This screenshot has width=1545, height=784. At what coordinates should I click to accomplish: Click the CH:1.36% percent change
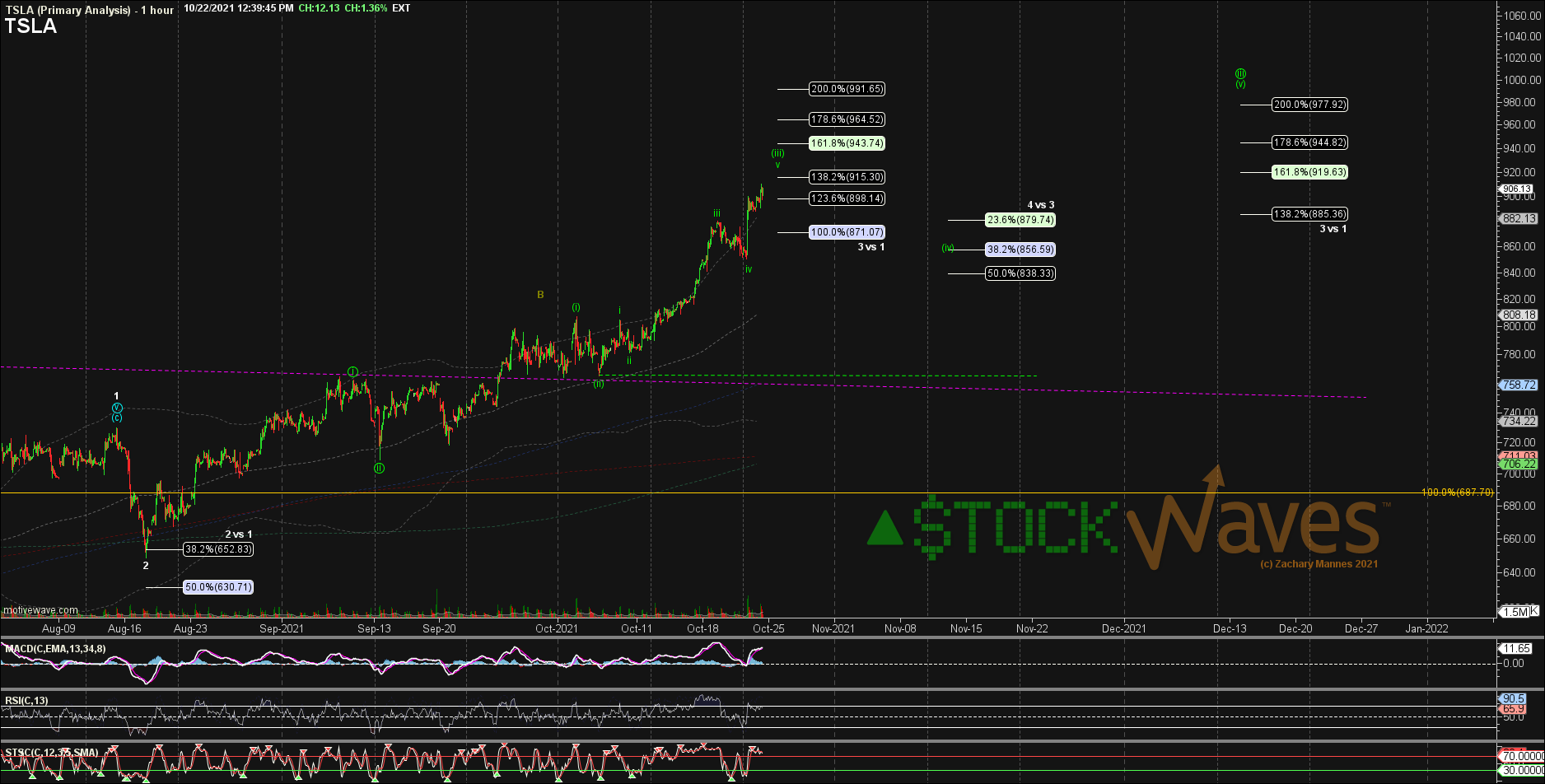point(366,8)
